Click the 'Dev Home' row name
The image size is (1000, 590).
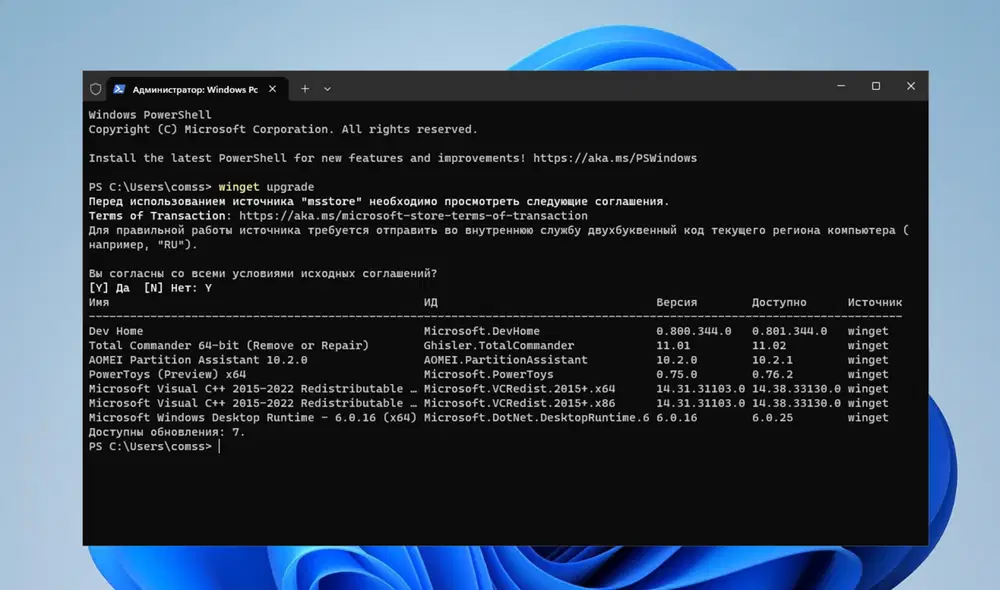[116, 331]
